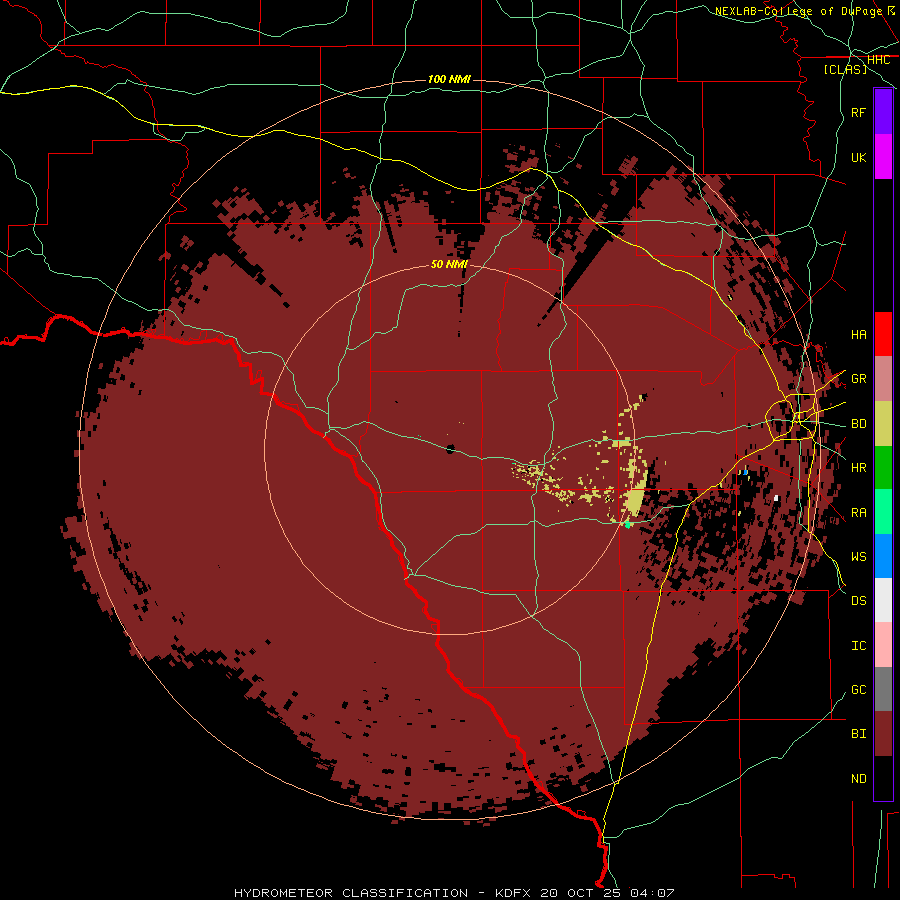This screenshot has height=900, width=900.
Task: Click the "BD" legend label
Action: click(858, 424)
